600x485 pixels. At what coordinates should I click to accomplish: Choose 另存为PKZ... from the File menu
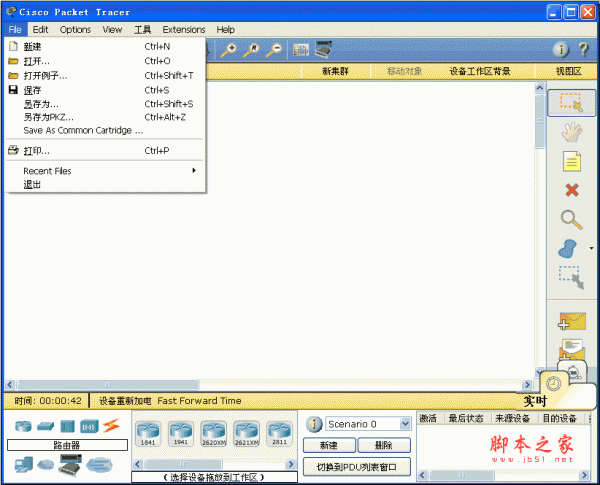[105, 117]
